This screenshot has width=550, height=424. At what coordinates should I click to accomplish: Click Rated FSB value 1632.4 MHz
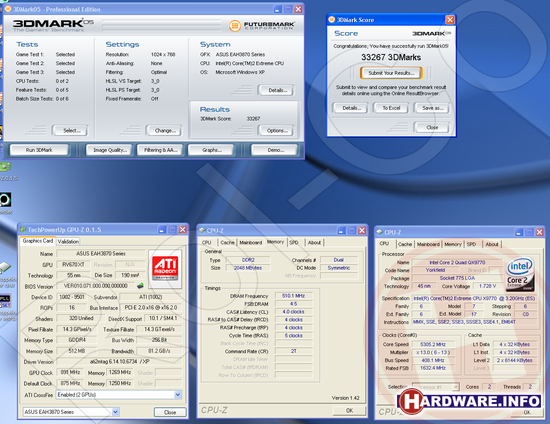click(x=433, y=368)
